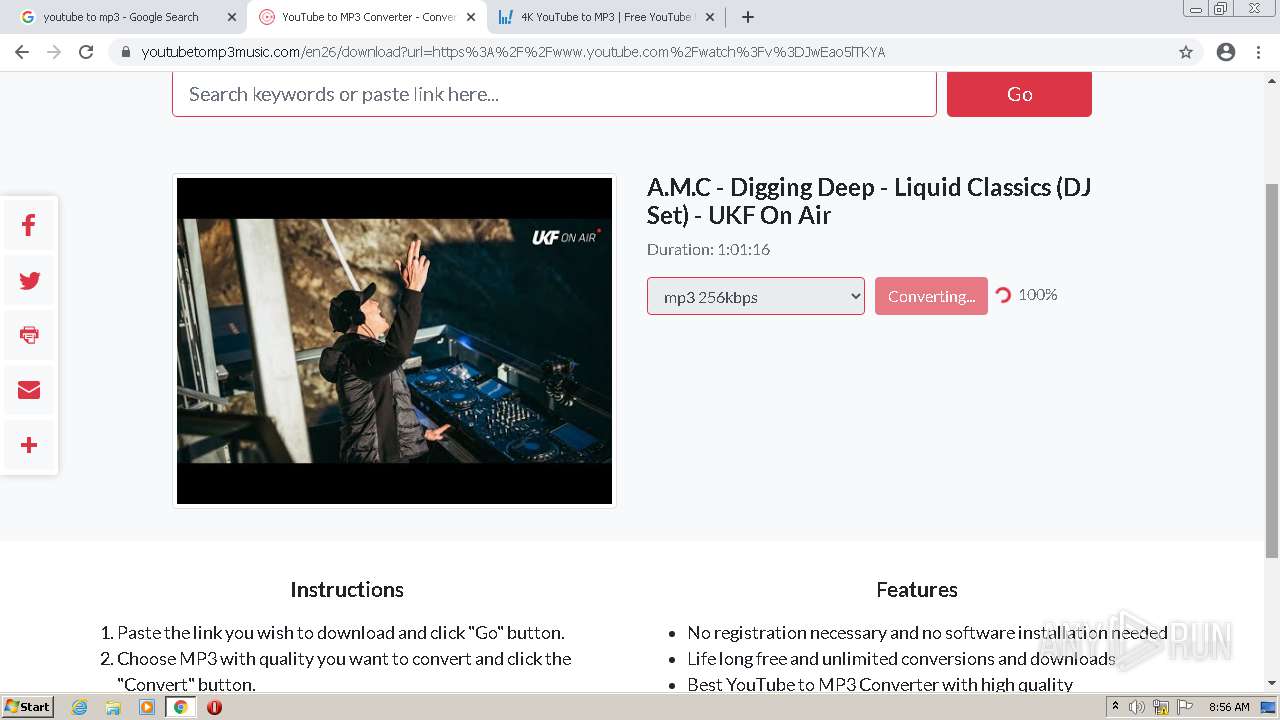The height and width of the screenshot is (720, 1280).
Task: Open a new browser tab
Action: (747, 17)
